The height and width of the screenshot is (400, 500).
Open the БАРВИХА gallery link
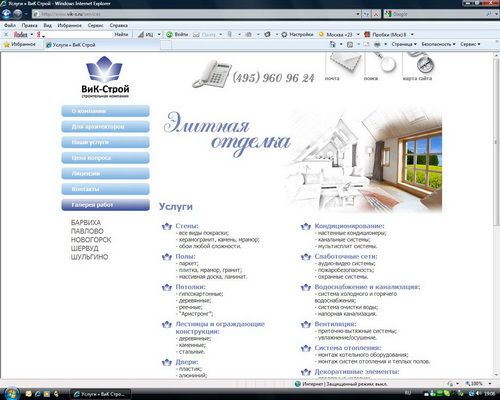click(86, 222)
